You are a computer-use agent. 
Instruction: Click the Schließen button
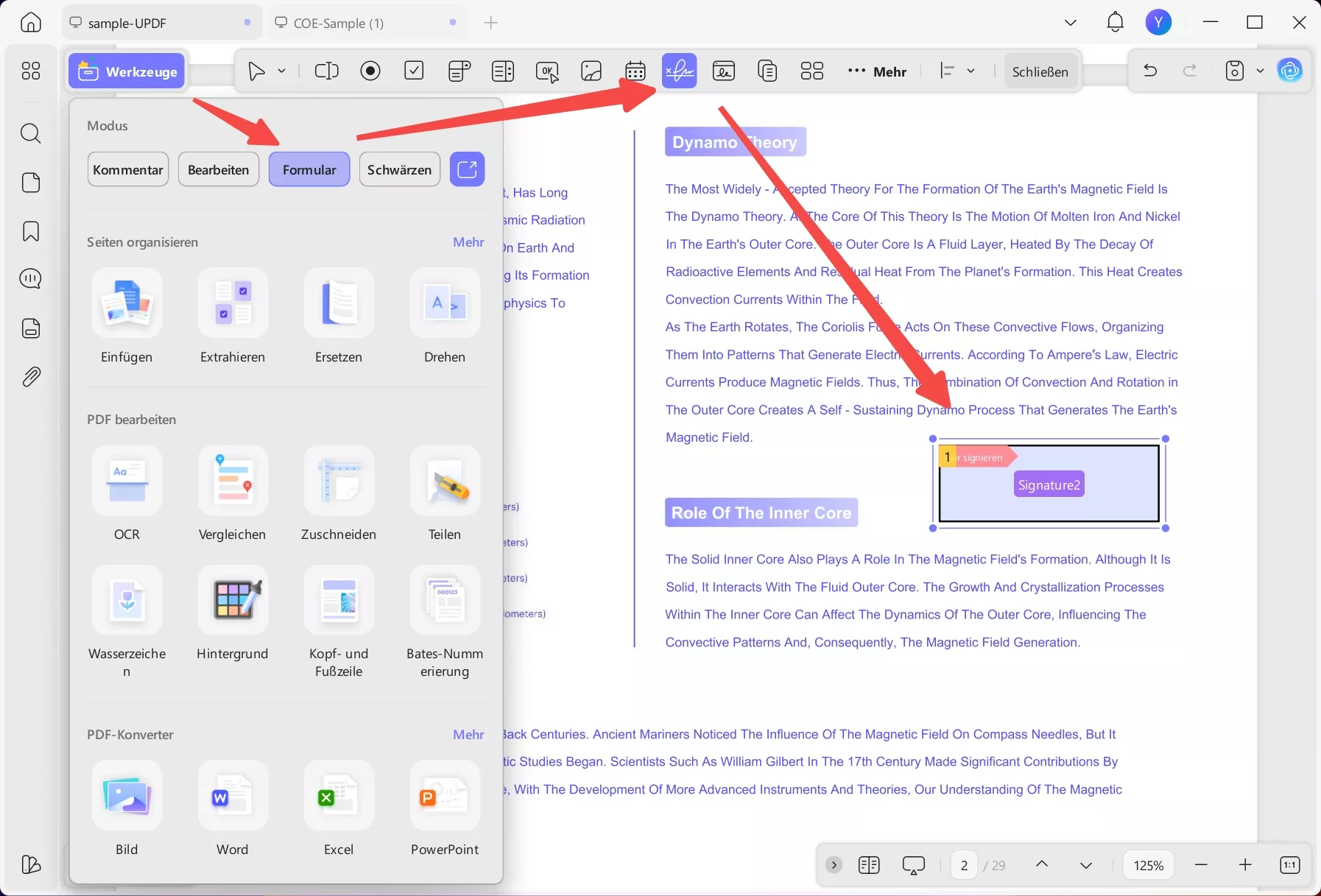(x=1040, y=71)
